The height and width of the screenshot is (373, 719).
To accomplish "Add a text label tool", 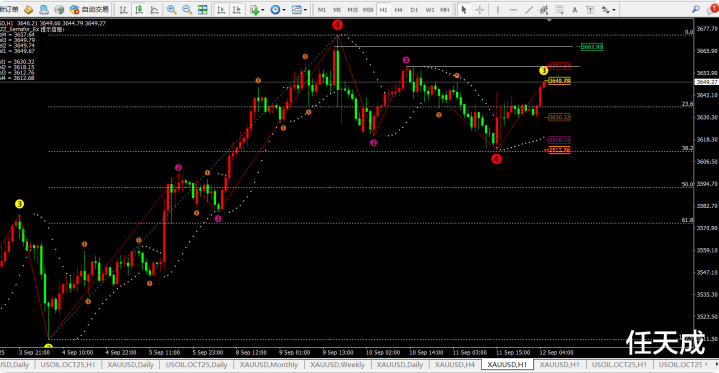I will coord(575,9).
